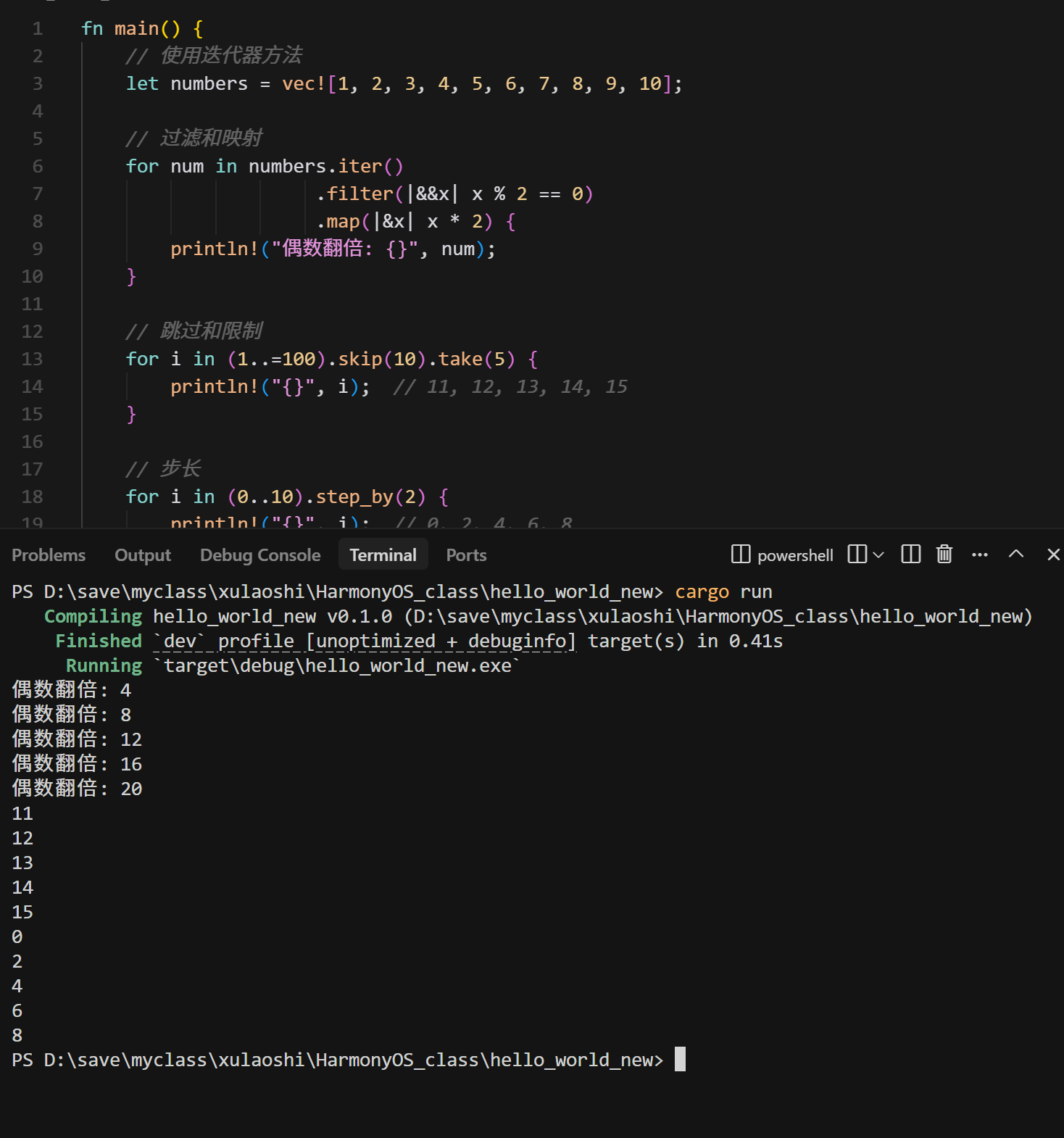Screen dimensions: 1064x1138
Task: Click the '.filter' closure call
Action: [x=454, y=194]
